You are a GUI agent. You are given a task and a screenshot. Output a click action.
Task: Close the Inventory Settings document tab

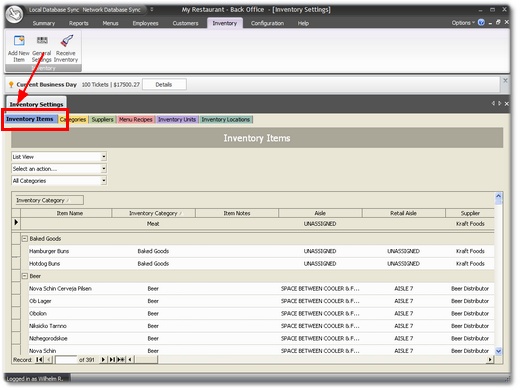(506, 104)
